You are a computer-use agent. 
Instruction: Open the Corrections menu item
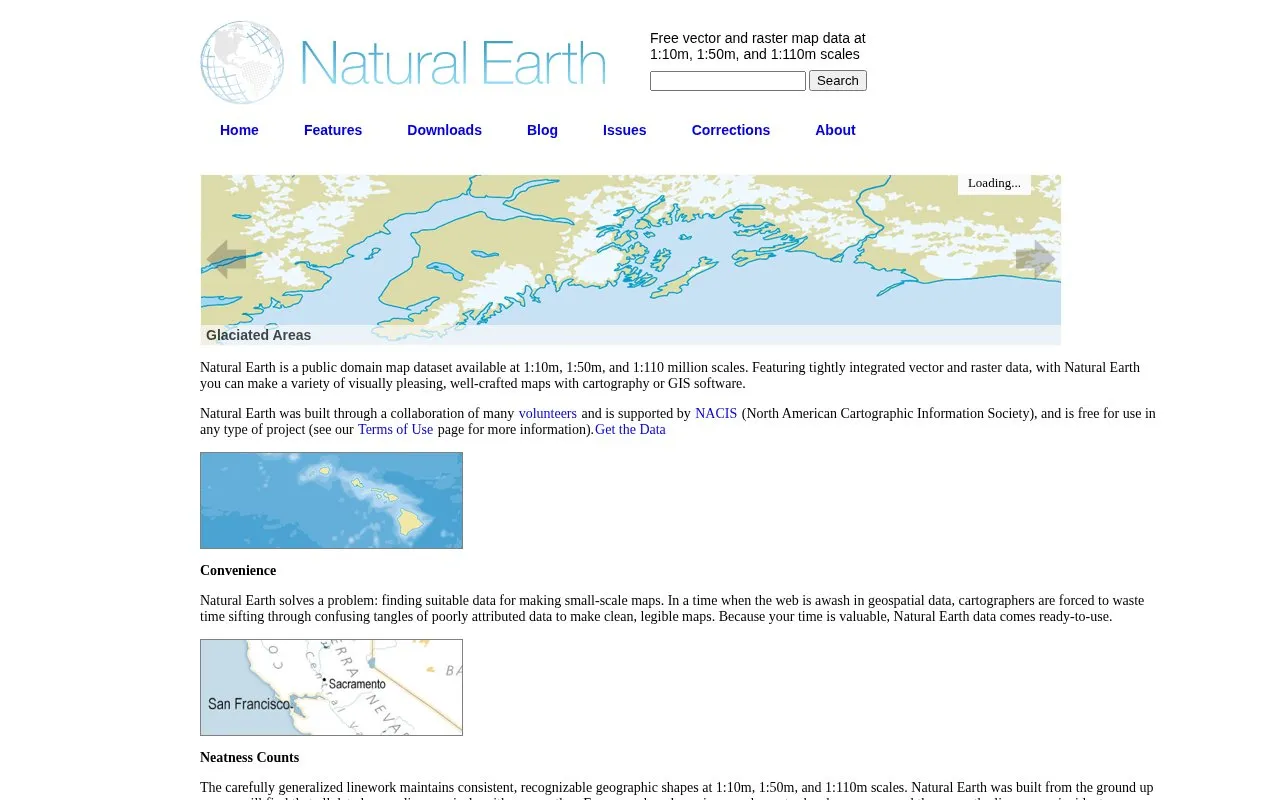point(731,130)
